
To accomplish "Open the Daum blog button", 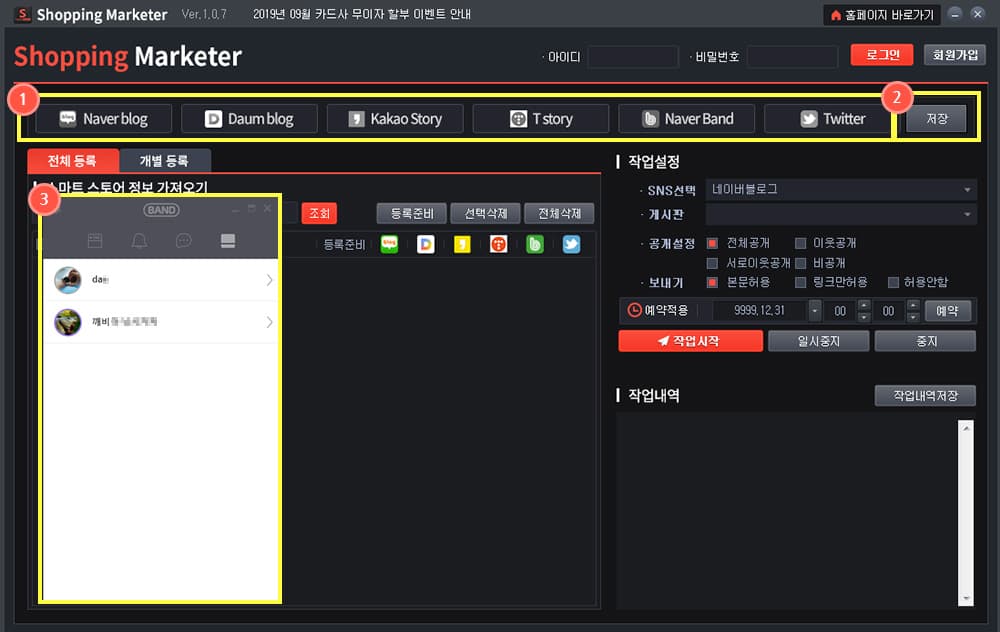I will [x=249, y=119].
